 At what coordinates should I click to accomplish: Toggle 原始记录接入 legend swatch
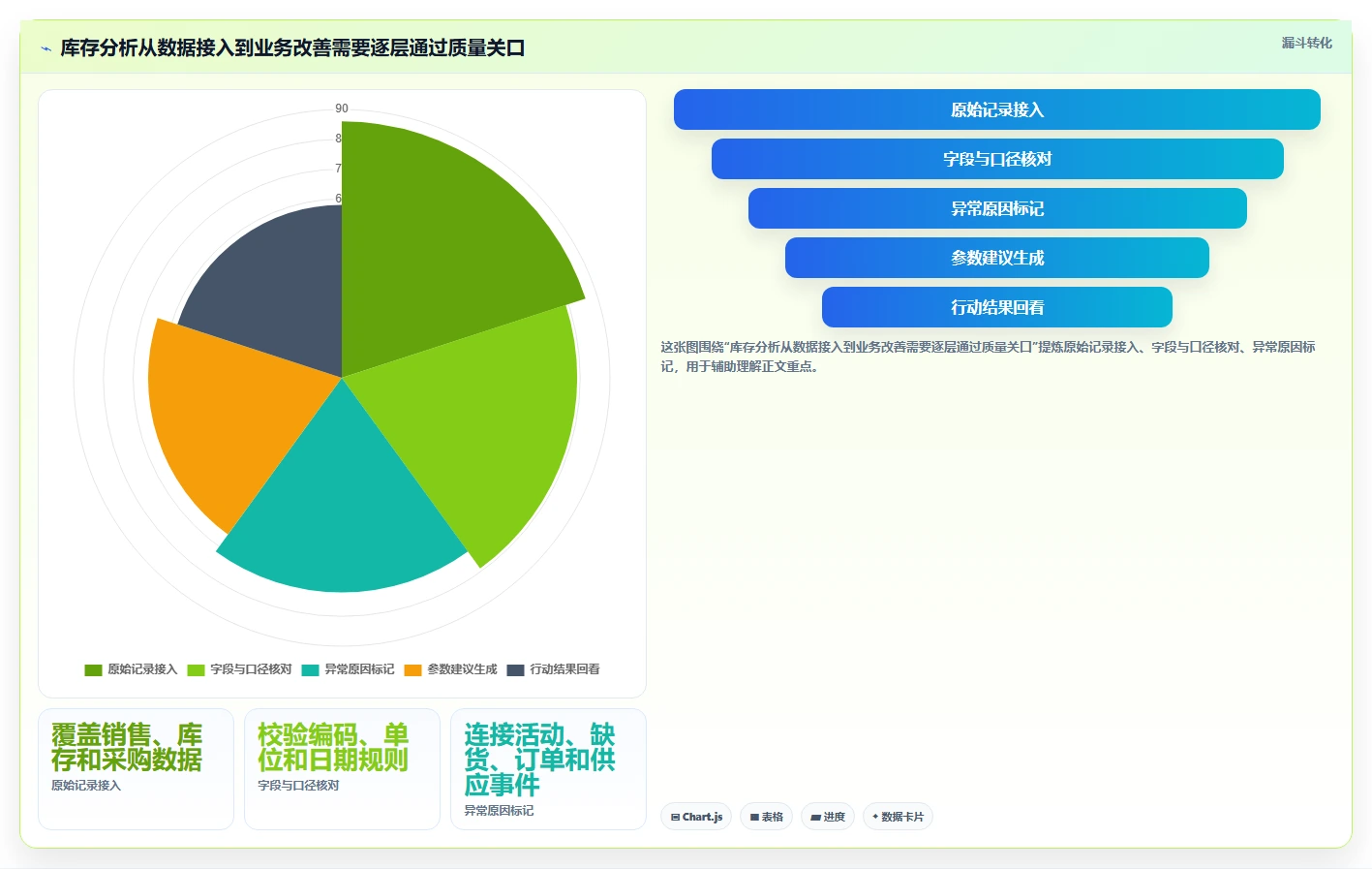click(x=93, y=669)
